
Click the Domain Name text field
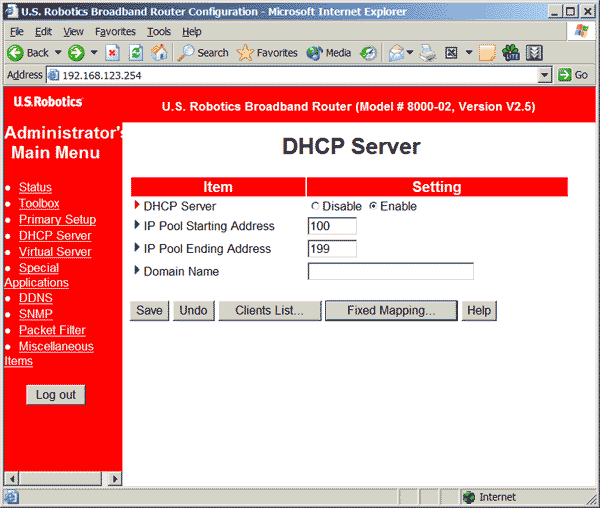pos(390,271)
